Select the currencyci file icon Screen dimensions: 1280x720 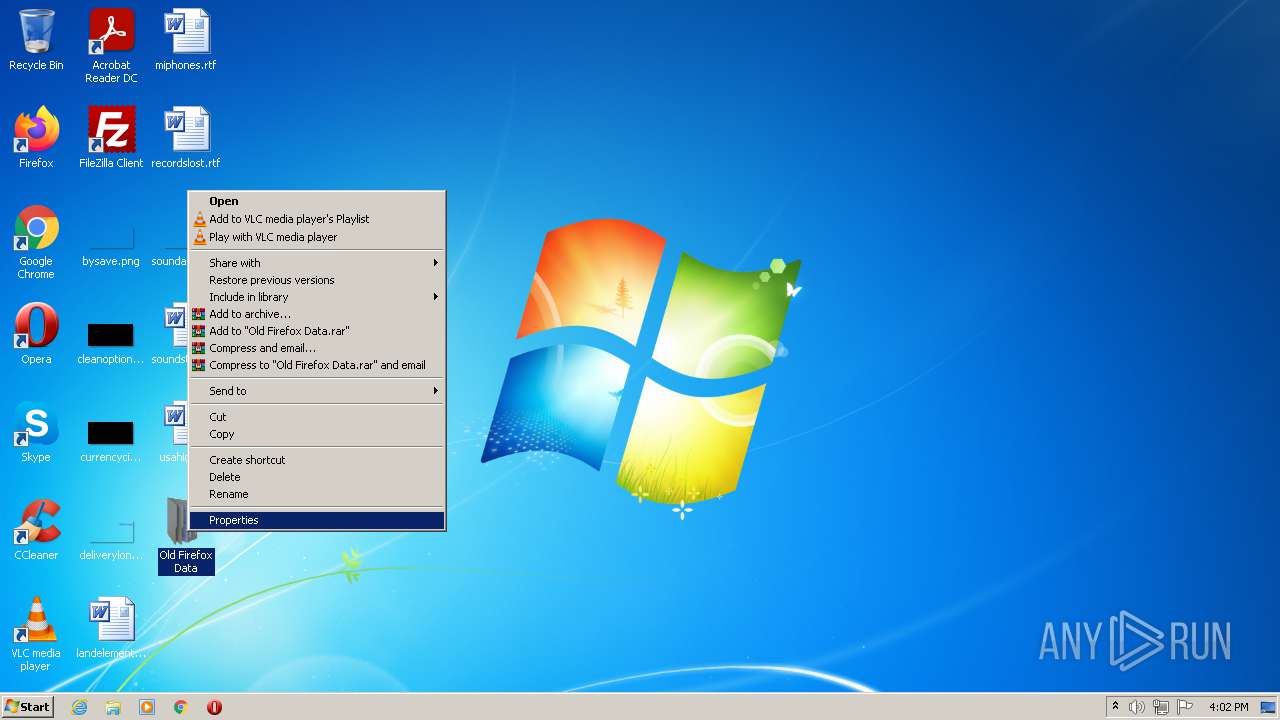point(111,440)
